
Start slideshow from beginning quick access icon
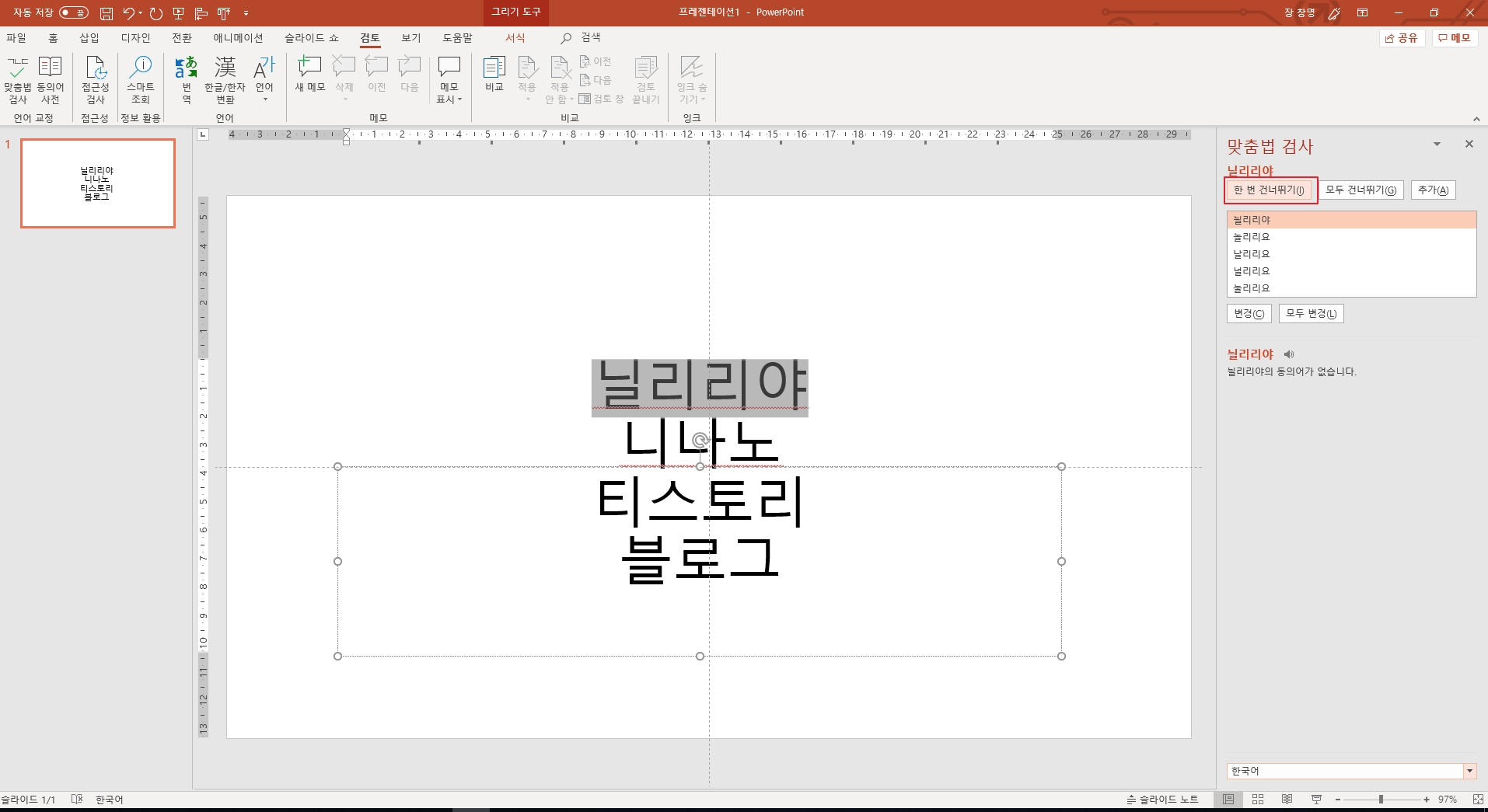pos(178,13)
